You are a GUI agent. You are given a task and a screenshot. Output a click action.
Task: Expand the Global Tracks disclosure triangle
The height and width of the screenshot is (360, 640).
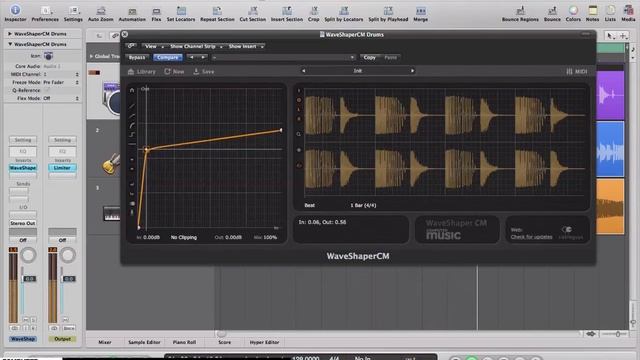point(91,56)
